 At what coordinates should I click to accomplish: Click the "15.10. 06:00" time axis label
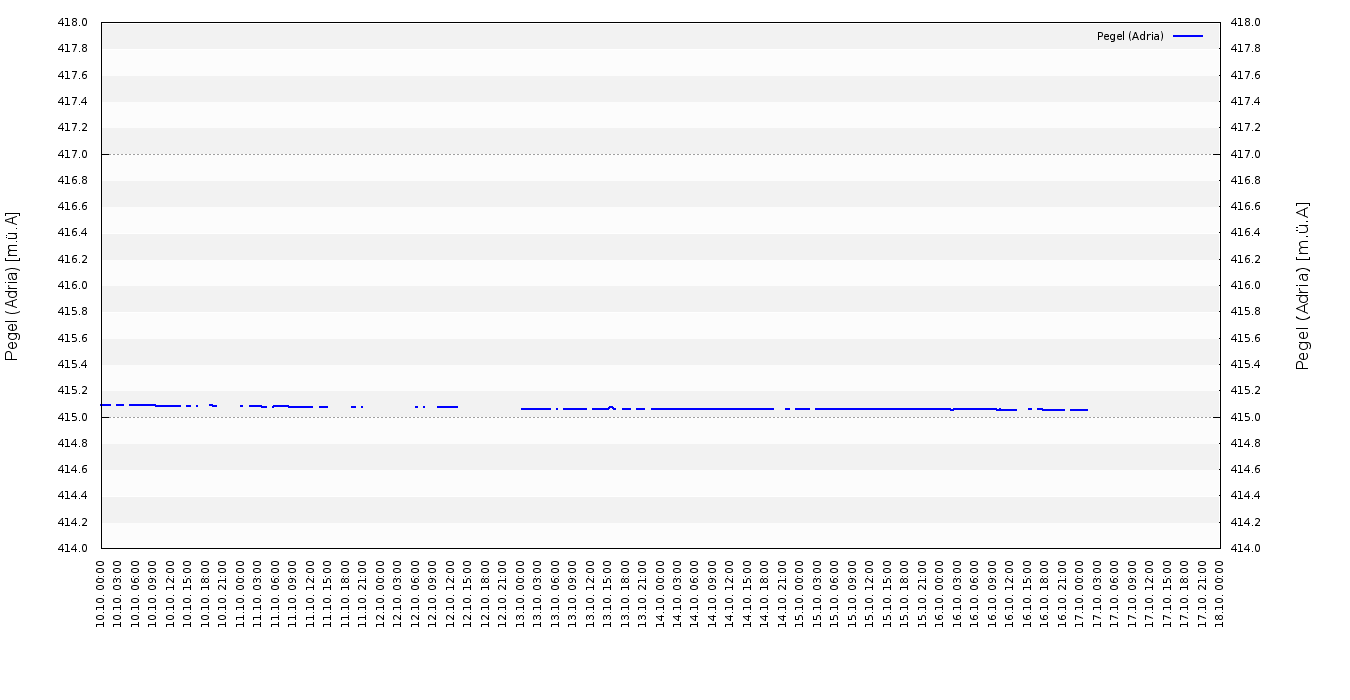tap(835, 594)
